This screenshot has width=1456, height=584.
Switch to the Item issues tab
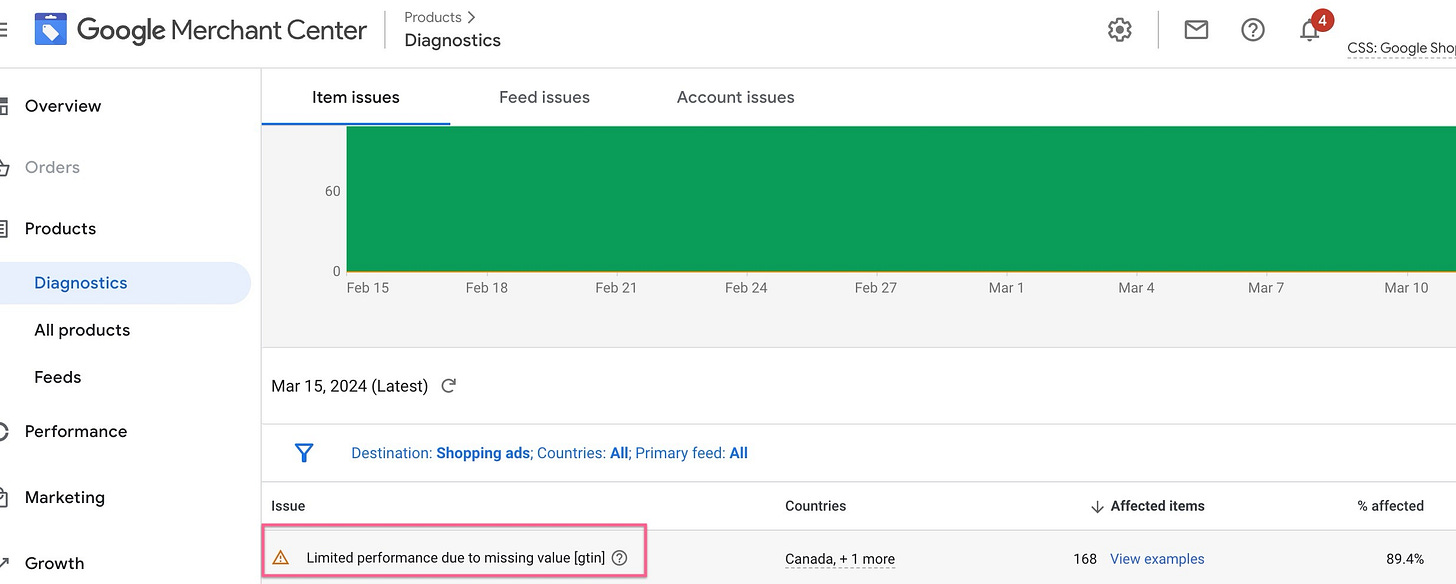[x=356, y=97]
